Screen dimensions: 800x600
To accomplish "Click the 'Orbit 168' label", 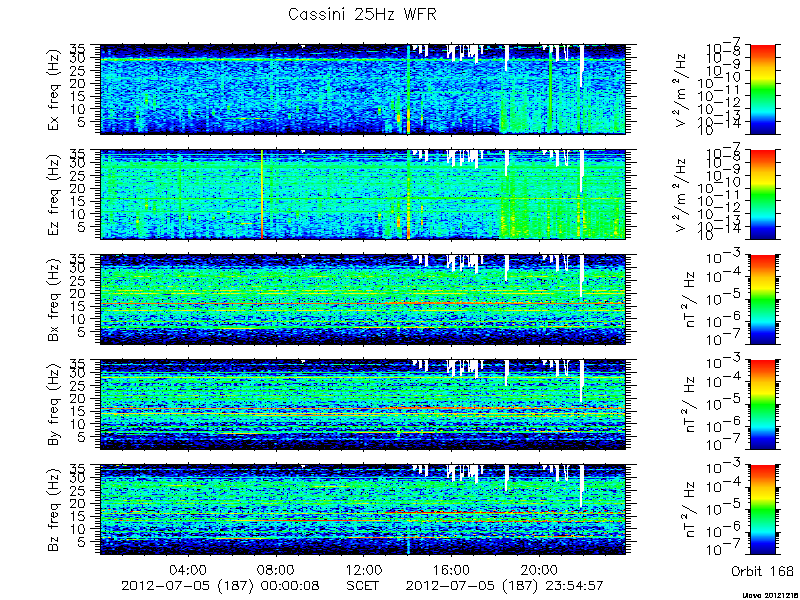I will pyautogui.click(x=762, y=571).
